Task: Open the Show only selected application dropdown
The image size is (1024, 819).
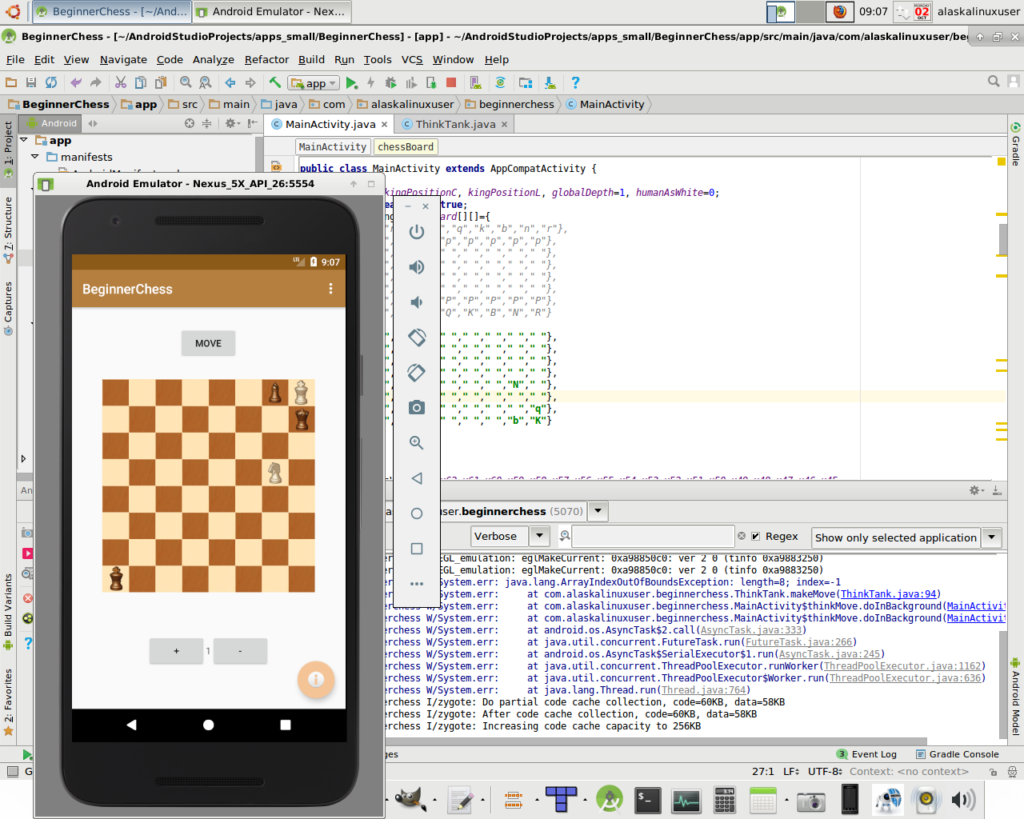Action: (x=906, y=538)
